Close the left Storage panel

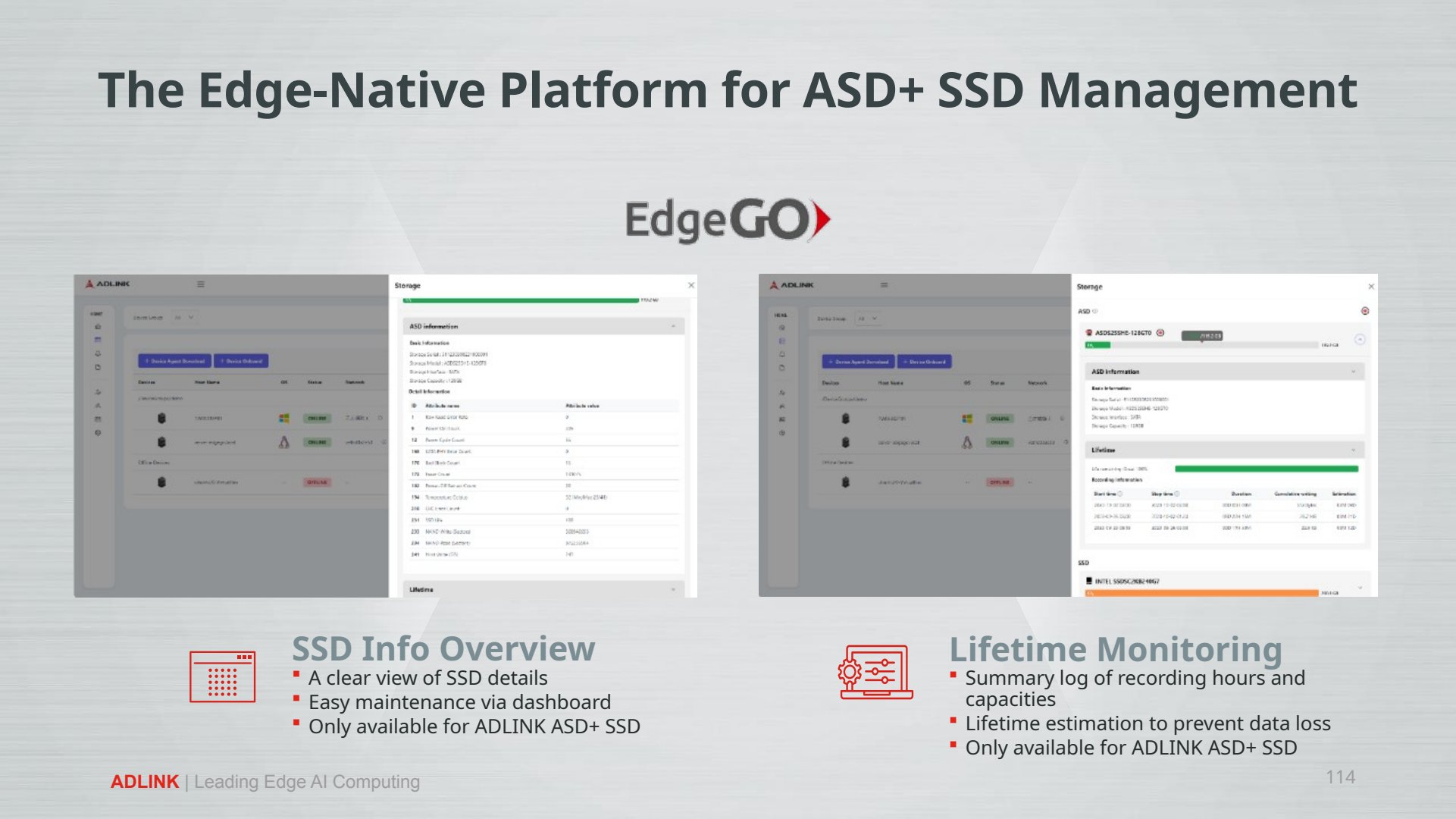pyautogui.click(x=691, y=285)
